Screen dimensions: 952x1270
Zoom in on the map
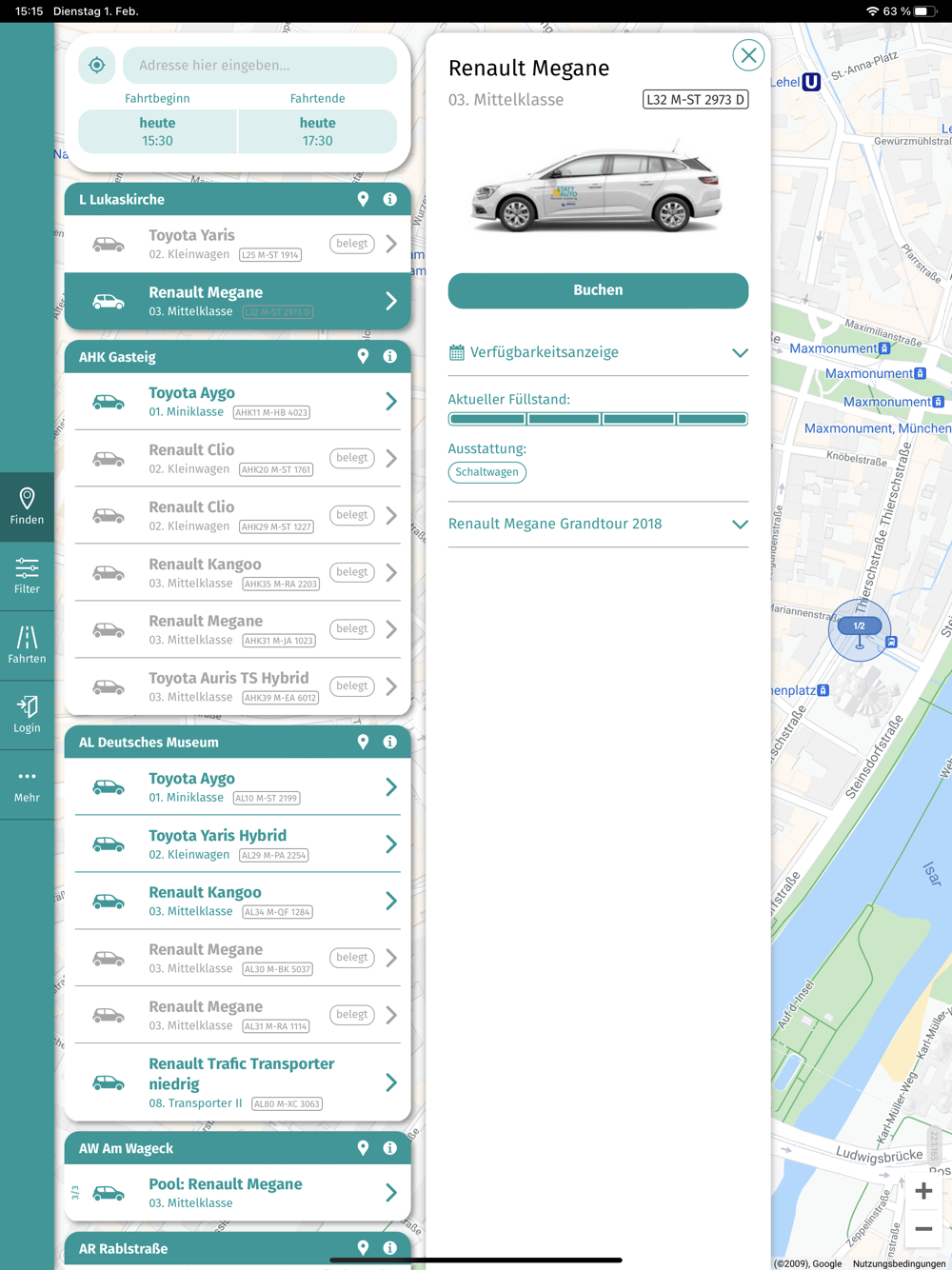(923, 1191)
